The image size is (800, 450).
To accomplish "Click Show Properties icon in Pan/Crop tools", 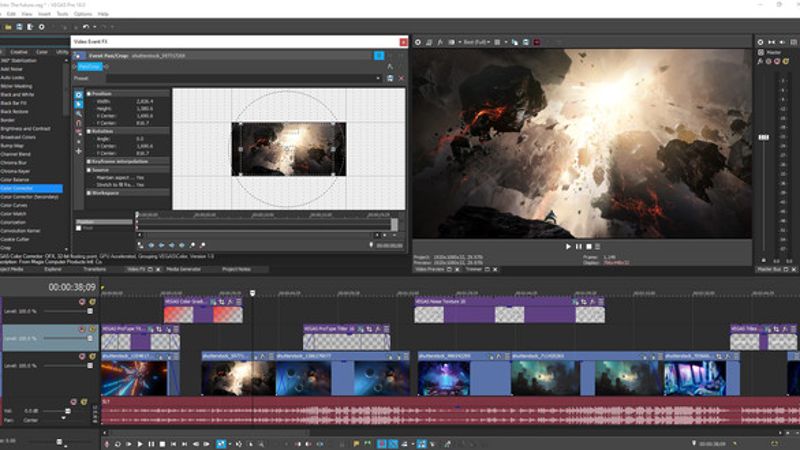I will (79, 95).
